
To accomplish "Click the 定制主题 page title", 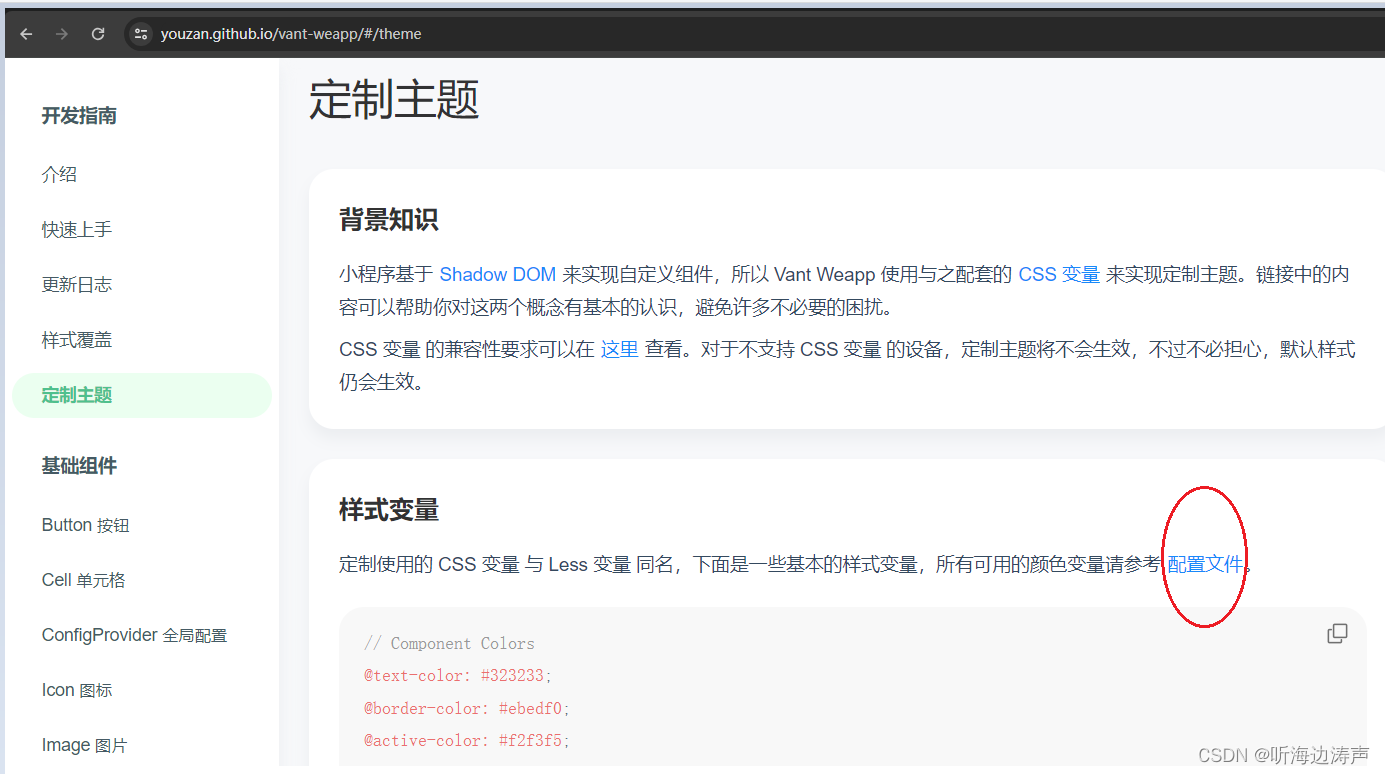I will click(x=394, y=100).
